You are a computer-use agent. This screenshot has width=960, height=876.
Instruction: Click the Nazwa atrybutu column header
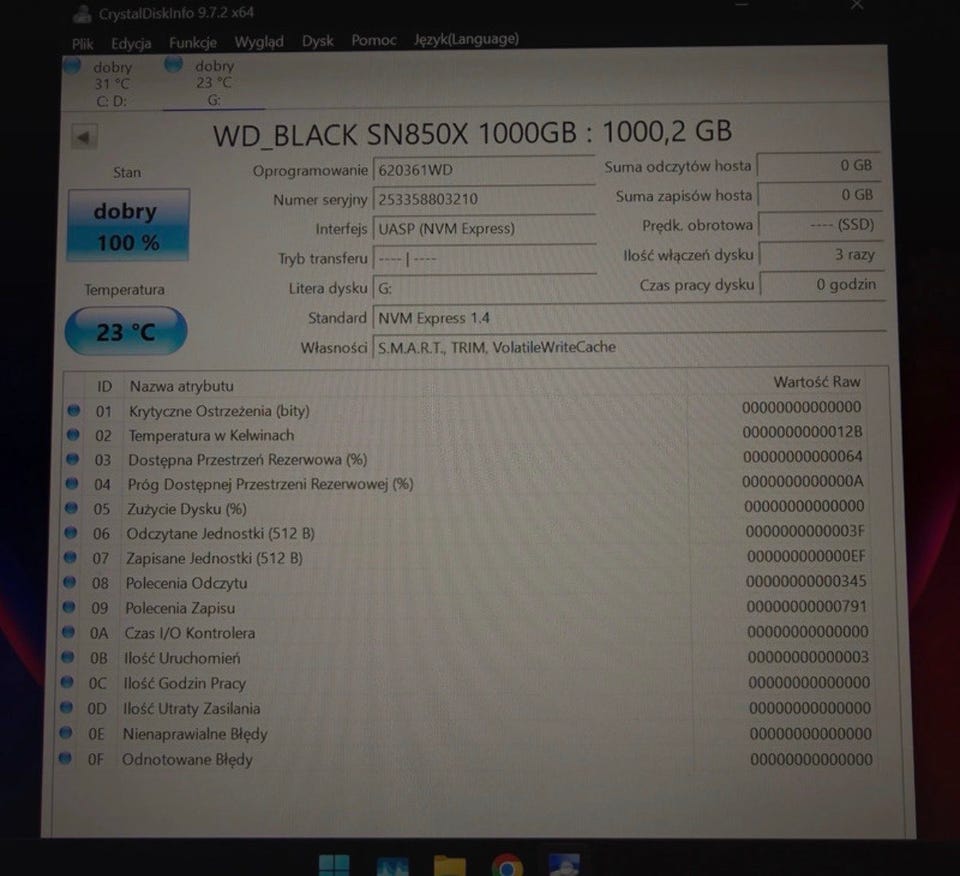pos(181,386)
